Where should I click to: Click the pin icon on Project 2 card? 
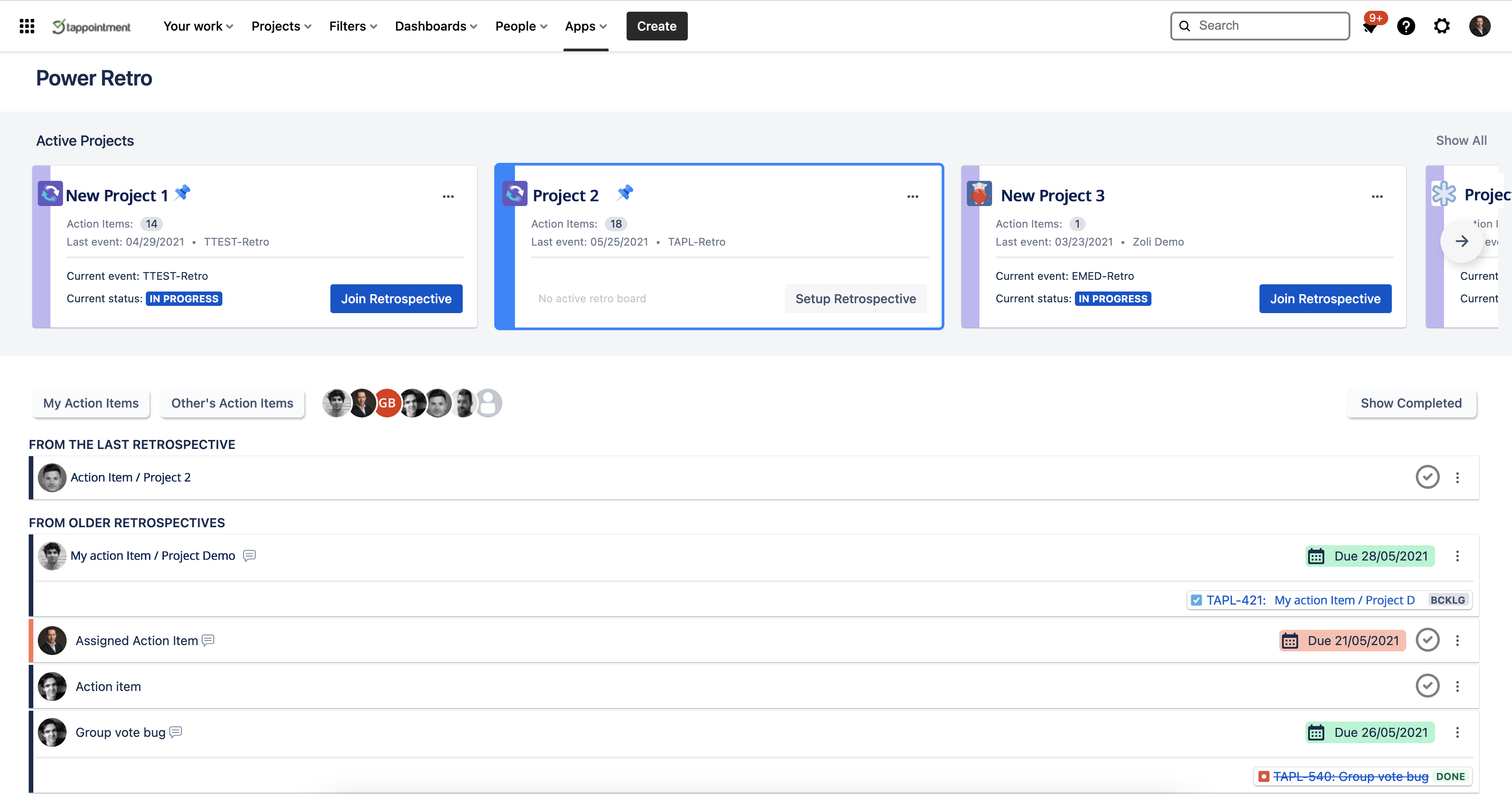click(625, 193)
